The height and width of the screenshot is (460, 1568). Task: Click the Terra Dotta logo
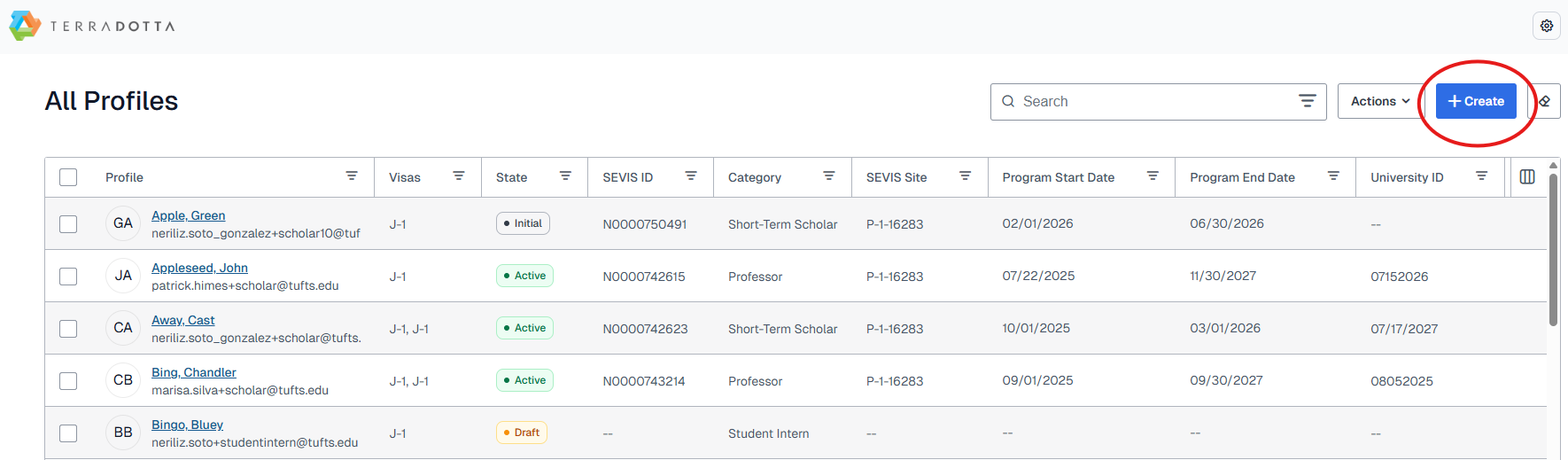pyautogui.click(x=92, y=26)
